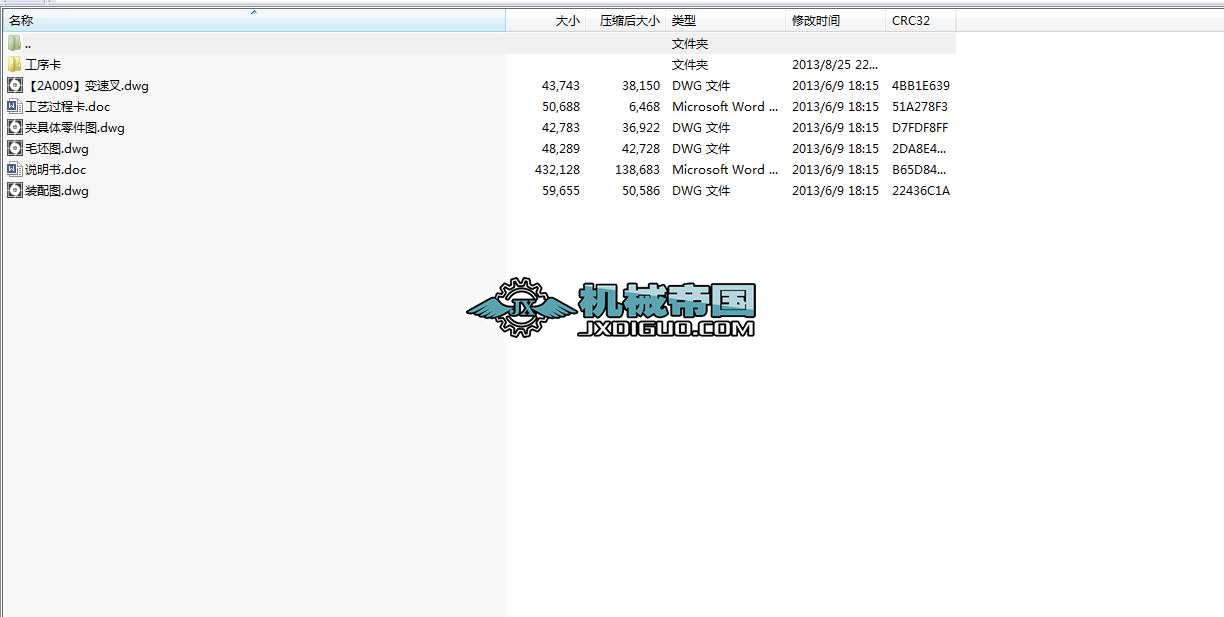This screenshot has height=617, width=1224.
Task: Select the folder name 工序卡
Action: point(43,64)
